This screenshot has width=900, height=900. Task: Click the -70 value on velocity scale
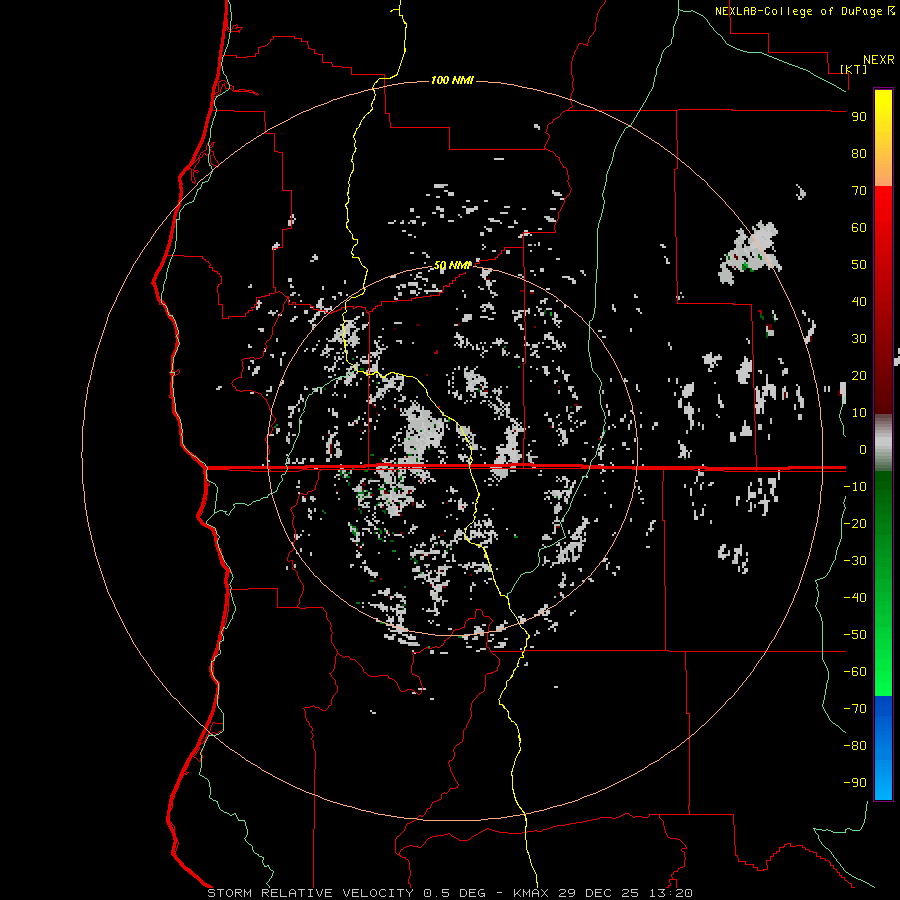[x=855, y=709]
